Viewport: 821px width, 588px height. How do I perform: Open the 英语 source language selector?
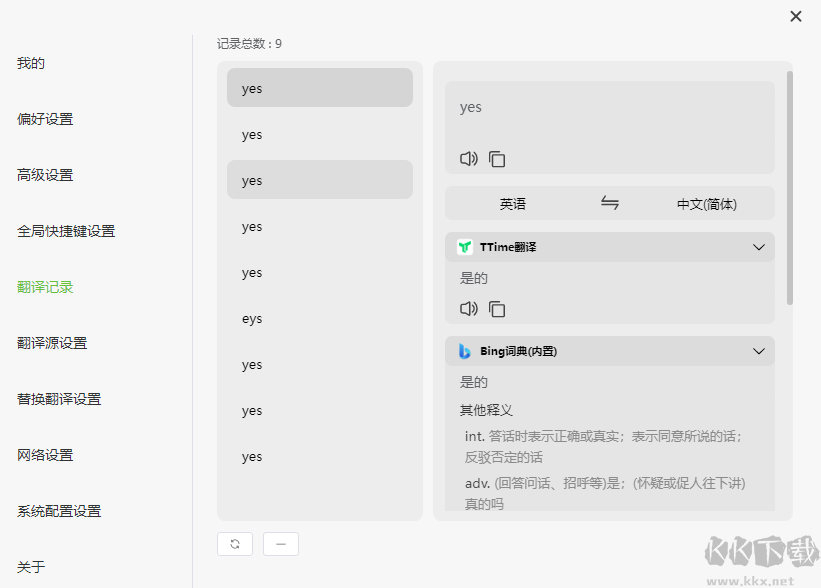tap(513, 204)
